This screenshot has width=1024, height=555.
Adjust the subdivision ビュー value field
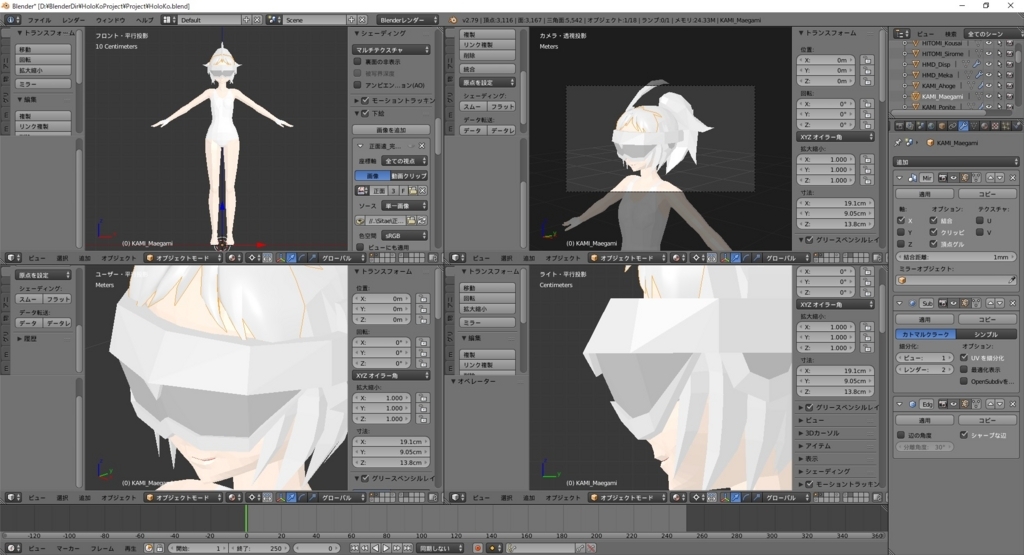pyautogui.click(x=925, y=357)
